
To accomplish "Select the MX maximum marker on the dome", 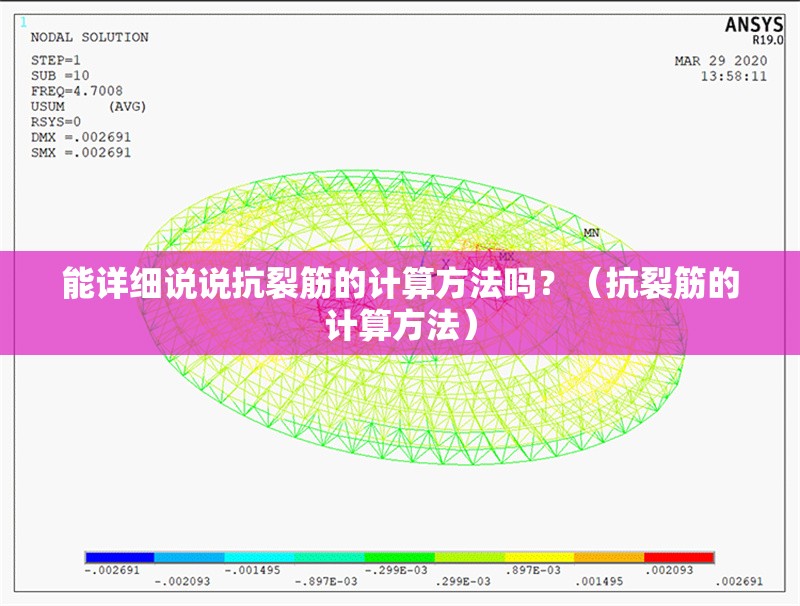I will [506, 256].
